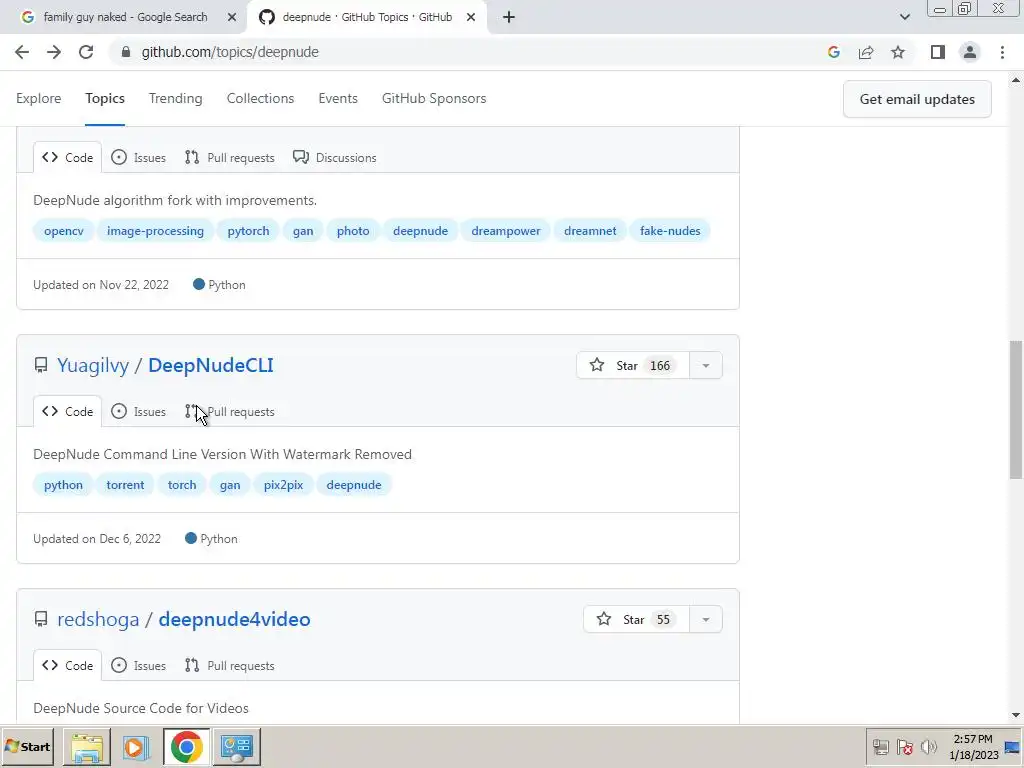Click the python topic tag
This screenshot has width=1024, height=768.
(63, 485)
